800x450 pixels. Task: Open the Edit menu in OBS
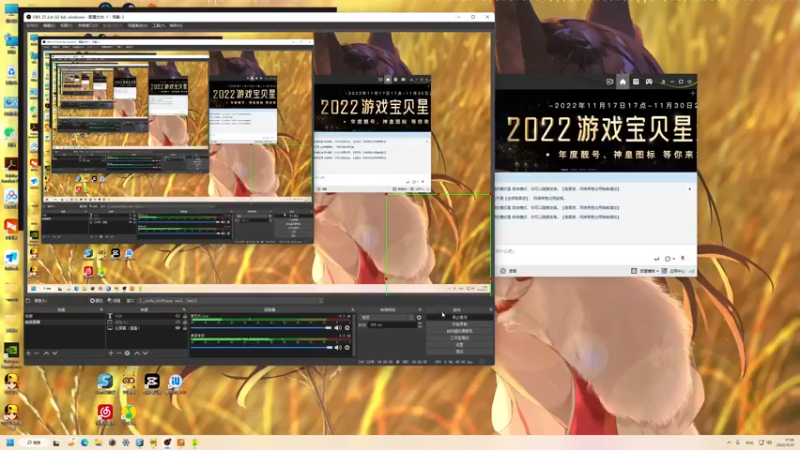(x=49, y=26)
